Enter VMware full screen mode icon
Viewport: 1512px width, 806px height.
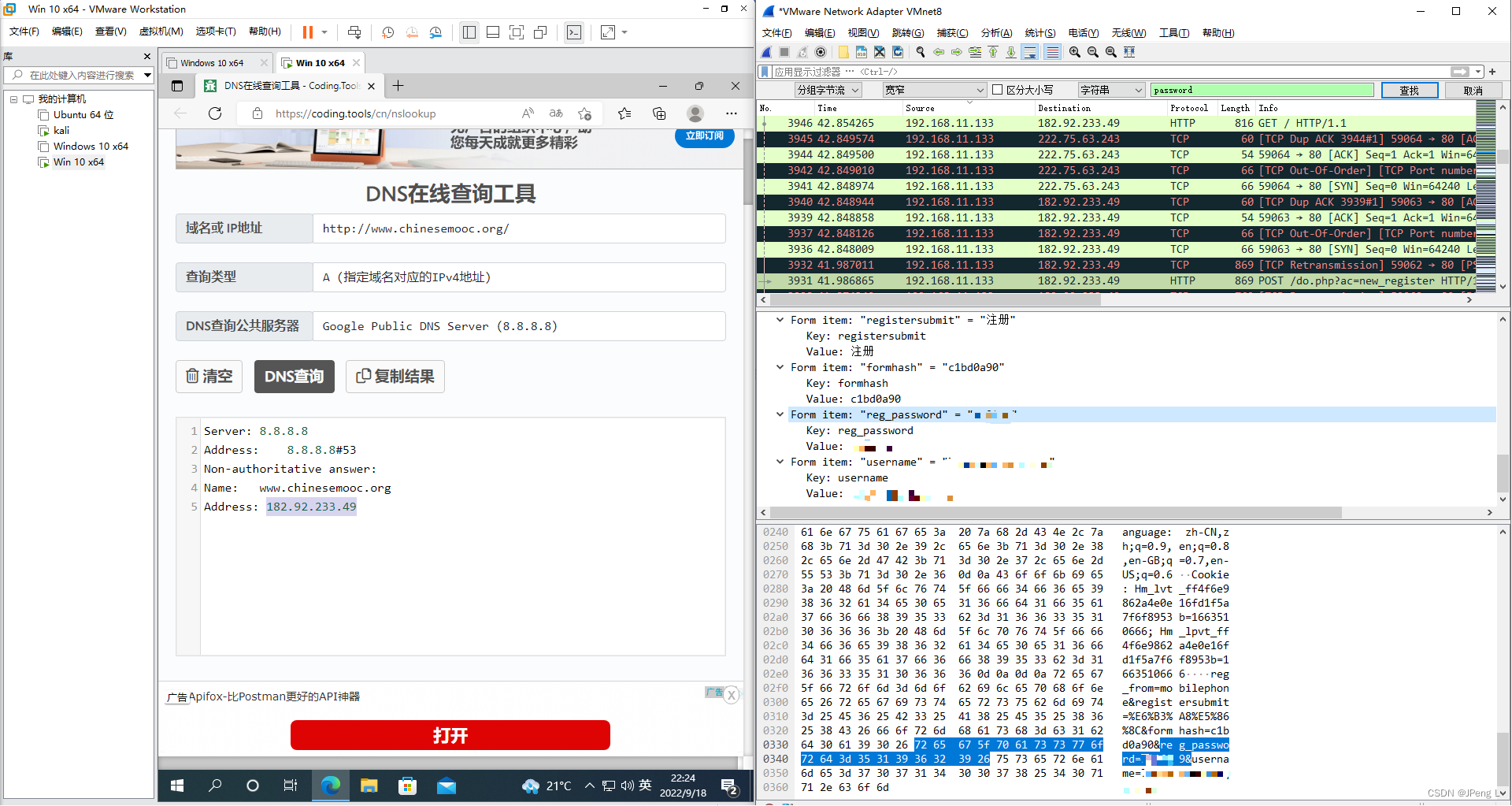tap(517, 32)
